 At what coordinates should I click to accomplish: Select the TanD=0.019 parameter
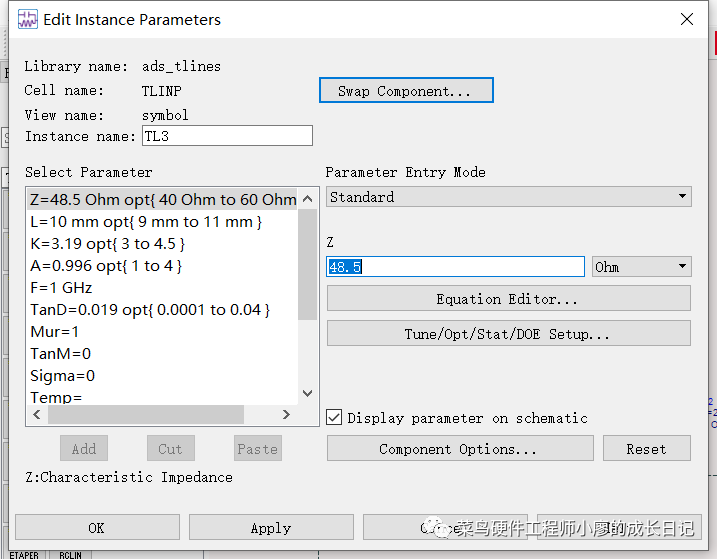[150, 310]
